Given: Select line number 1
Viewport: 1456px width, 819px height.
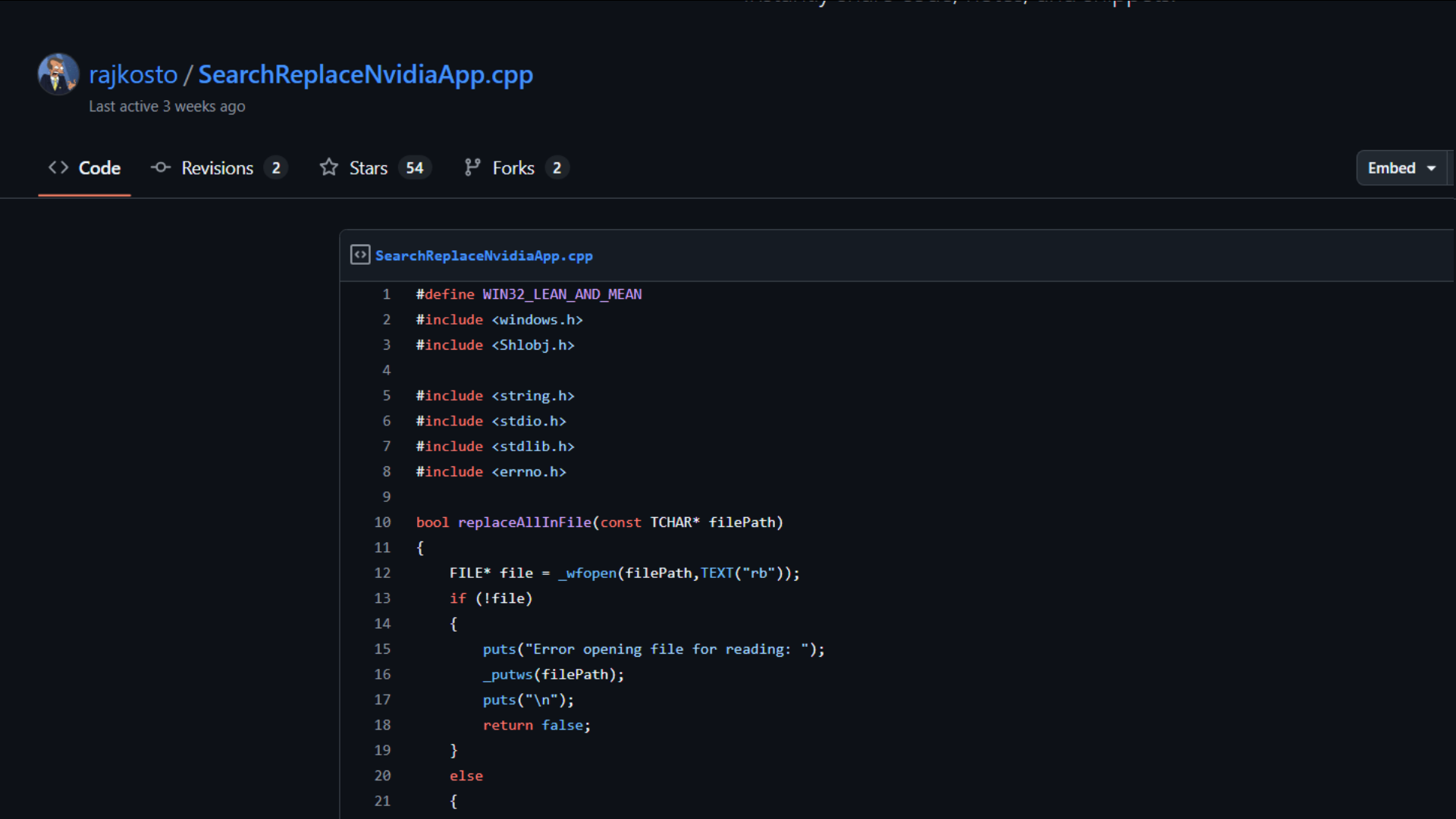Looking at the screenshot, I should coord(386,294).
